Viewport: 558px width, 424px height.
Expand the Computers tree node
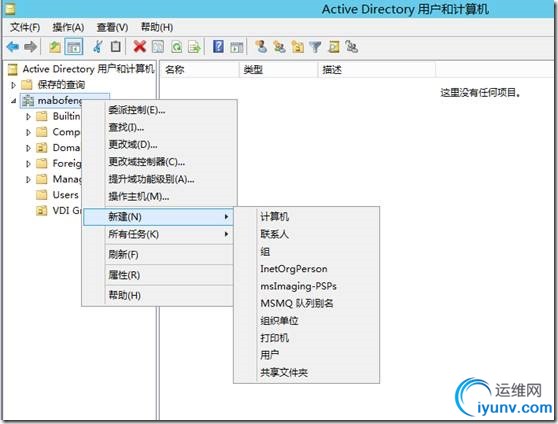pyautogui.click(x=28, y=132)
